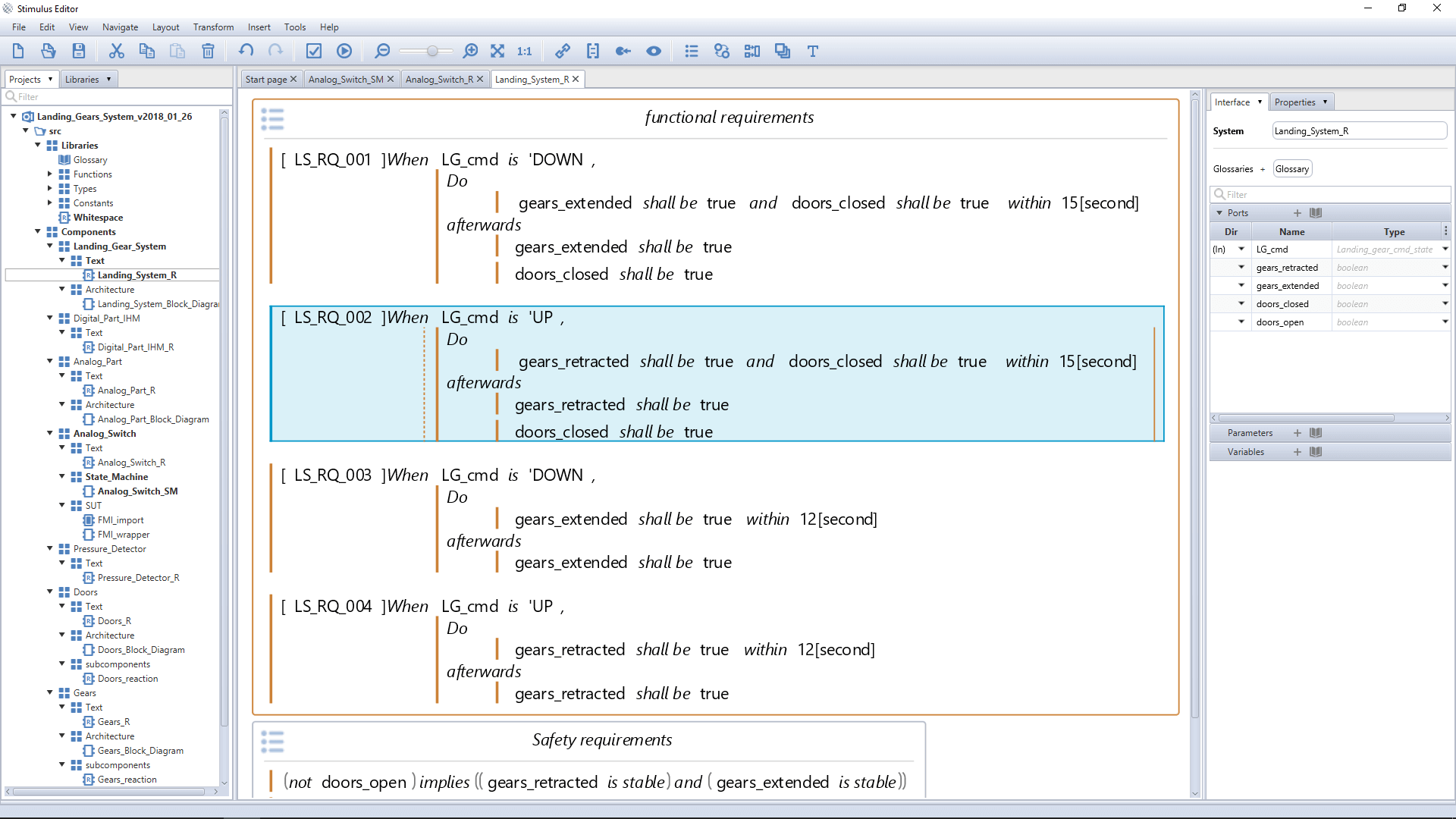
Task: Open the Transform menu
Action: 213,27
